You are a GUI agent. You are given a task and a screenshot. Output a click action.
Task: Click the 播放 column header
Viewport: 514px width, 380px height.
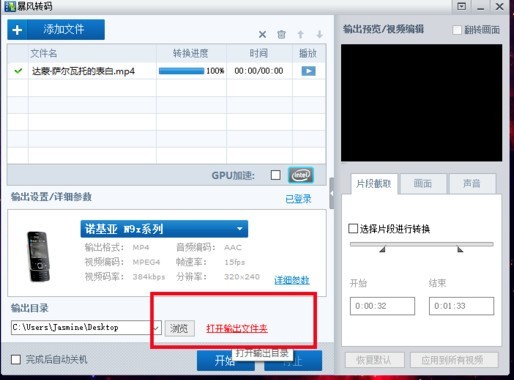(308, 53)
